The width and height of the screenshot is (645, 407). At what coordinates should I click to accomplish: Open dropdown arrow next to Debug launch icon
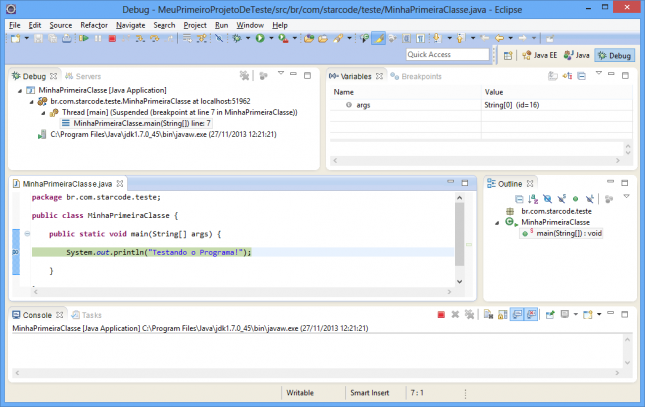click(248, 38)
